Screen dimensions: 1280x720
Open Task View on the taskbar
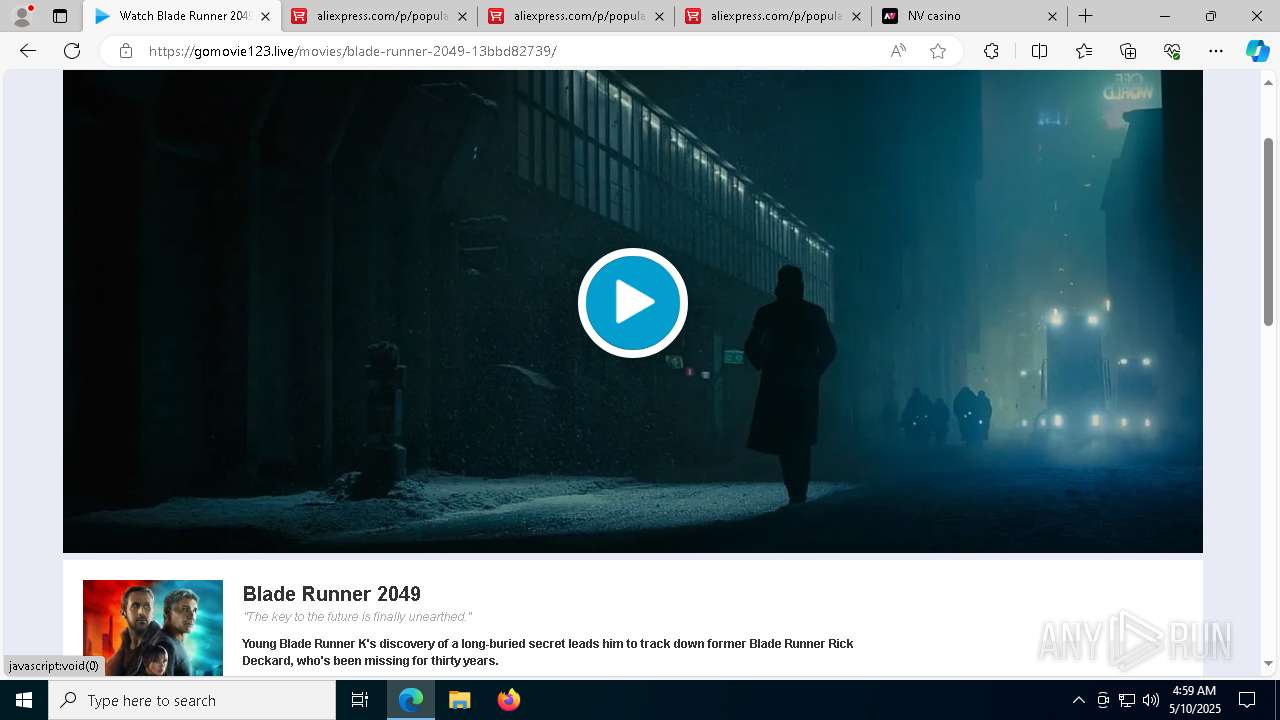click(360, 700)
